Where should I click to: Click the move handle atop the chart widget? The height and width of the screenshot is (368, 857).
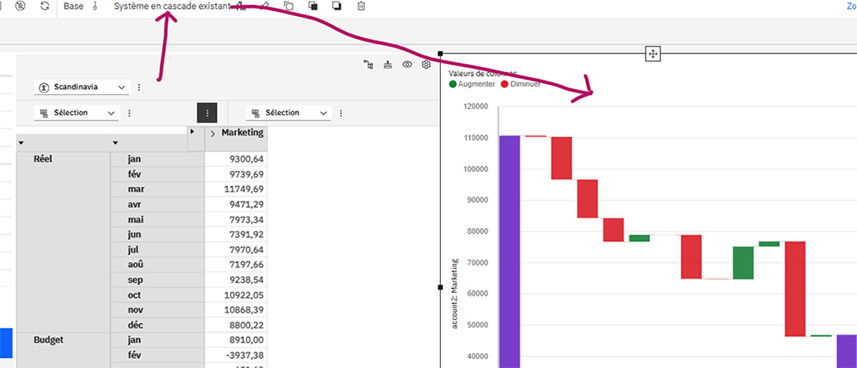tap(653, 54)
